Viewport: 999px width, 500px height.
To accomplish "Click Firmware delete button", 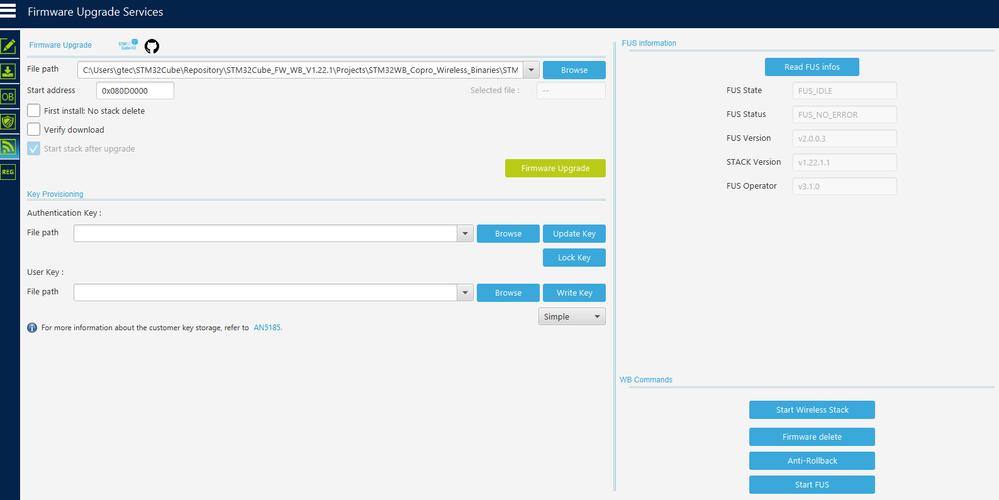I will point(812,437).
